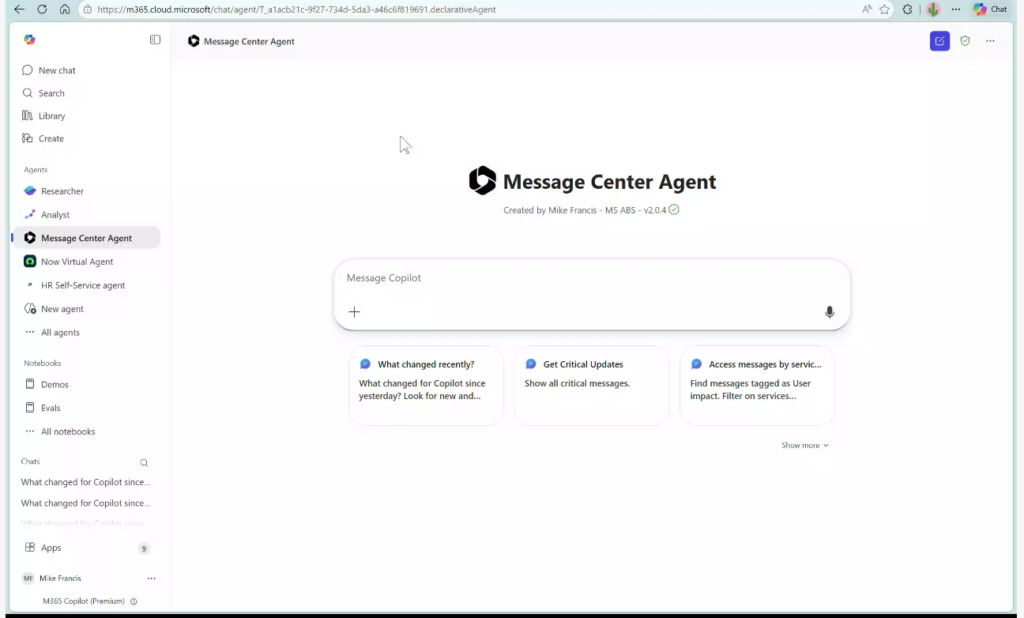The width and height of the screenshot is (1024, 618).
Task: Click the new chat compose icon top right
Action: [940, 41]
